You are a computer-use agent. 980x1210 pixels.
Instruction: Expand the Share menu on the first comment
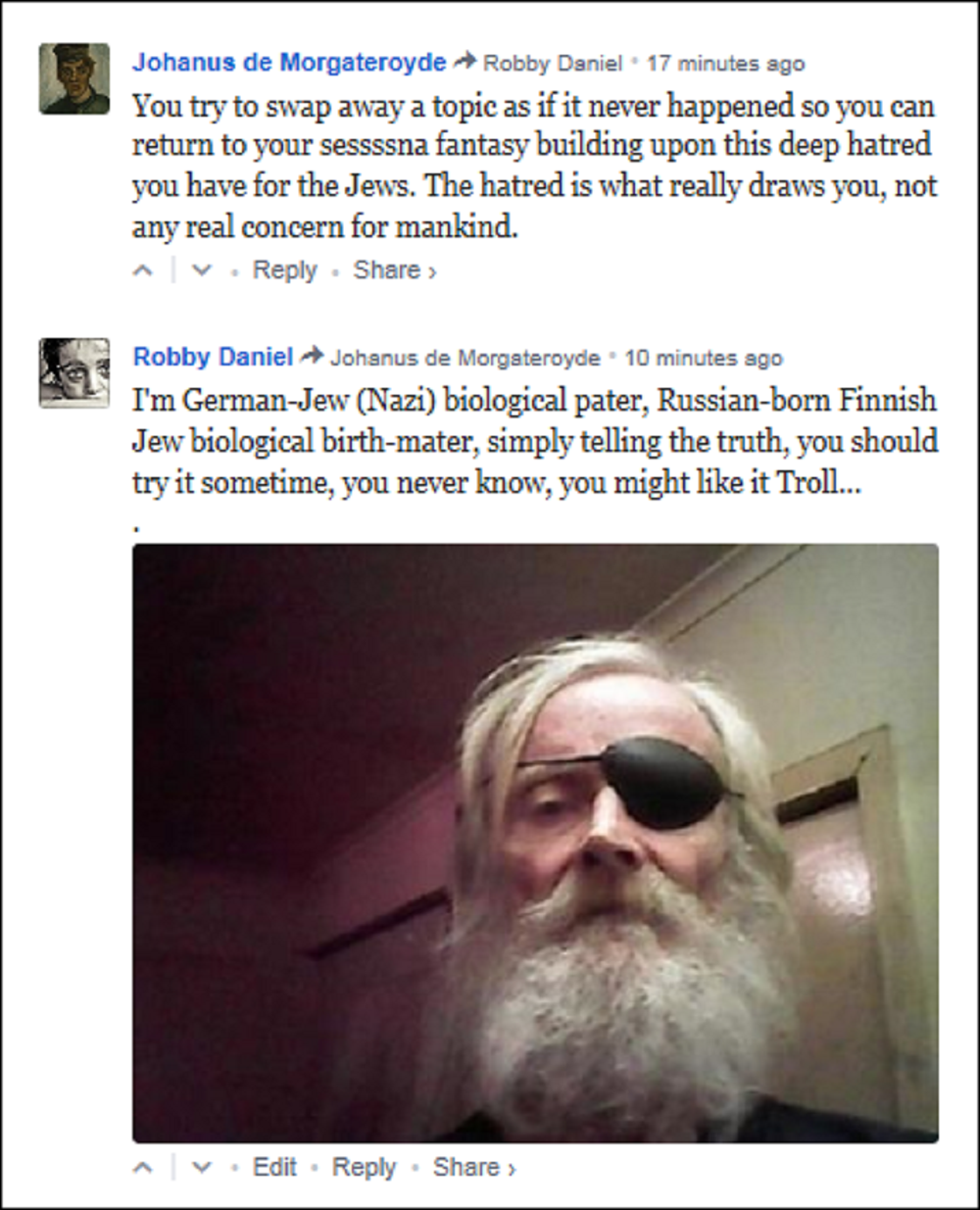tap(394, 270)
